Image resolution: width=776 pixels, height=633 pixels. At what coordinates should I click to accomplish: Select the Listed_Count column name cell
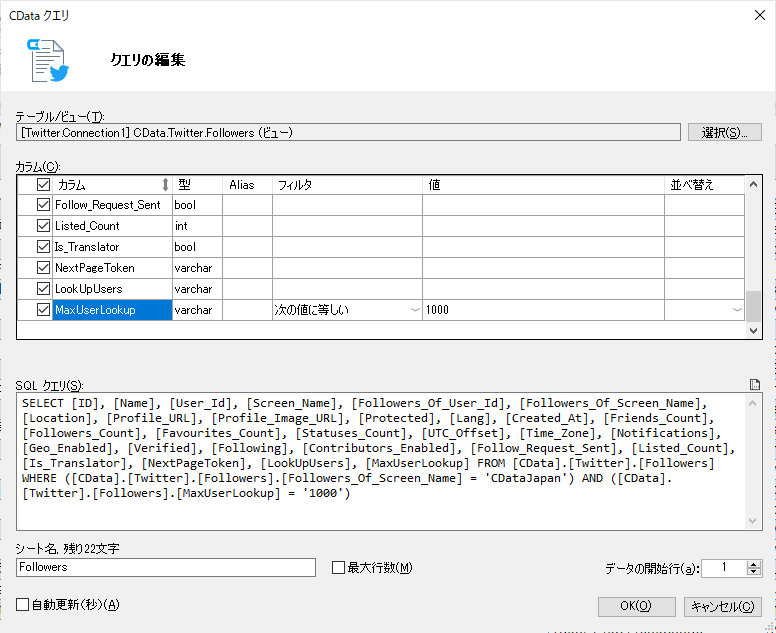[x=112, y=226]
